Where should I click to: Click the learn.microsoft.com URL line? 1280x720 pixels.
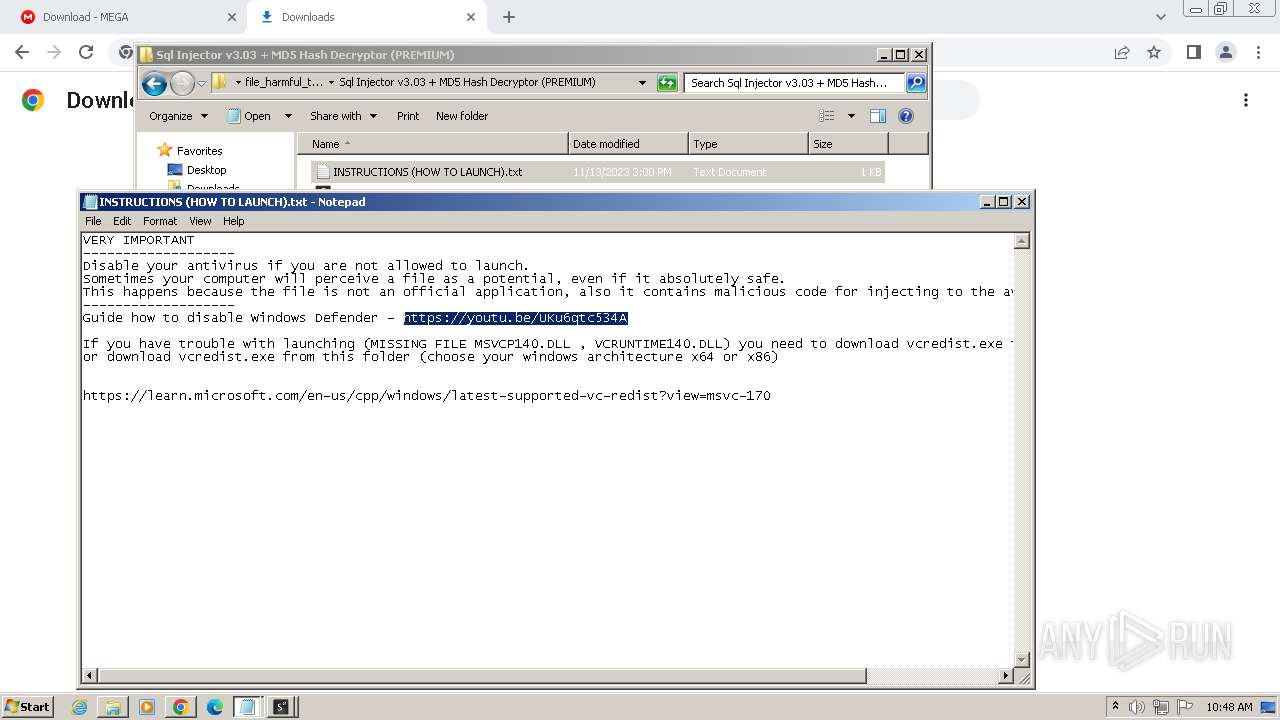[427, 396]
